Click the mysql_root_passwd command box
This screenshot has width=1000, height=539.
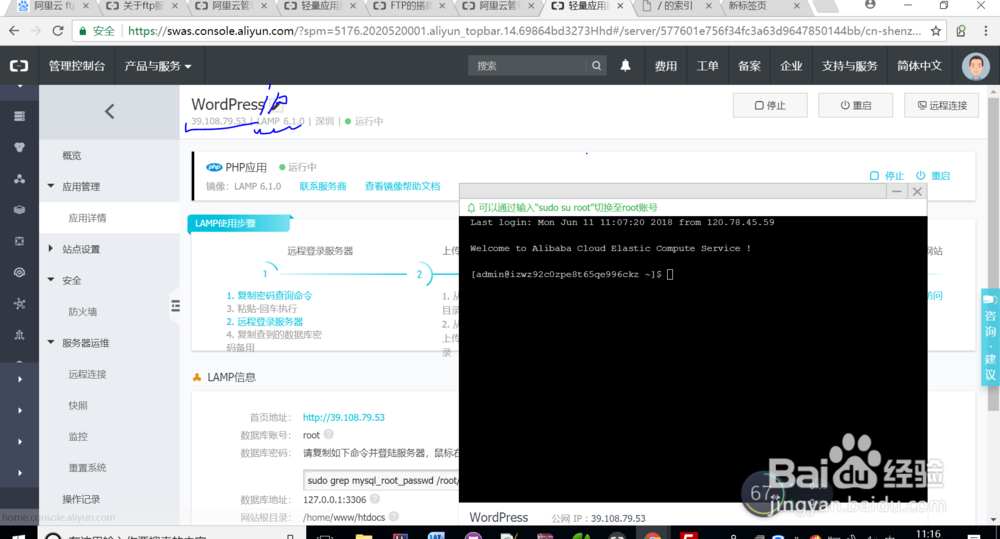381,480
